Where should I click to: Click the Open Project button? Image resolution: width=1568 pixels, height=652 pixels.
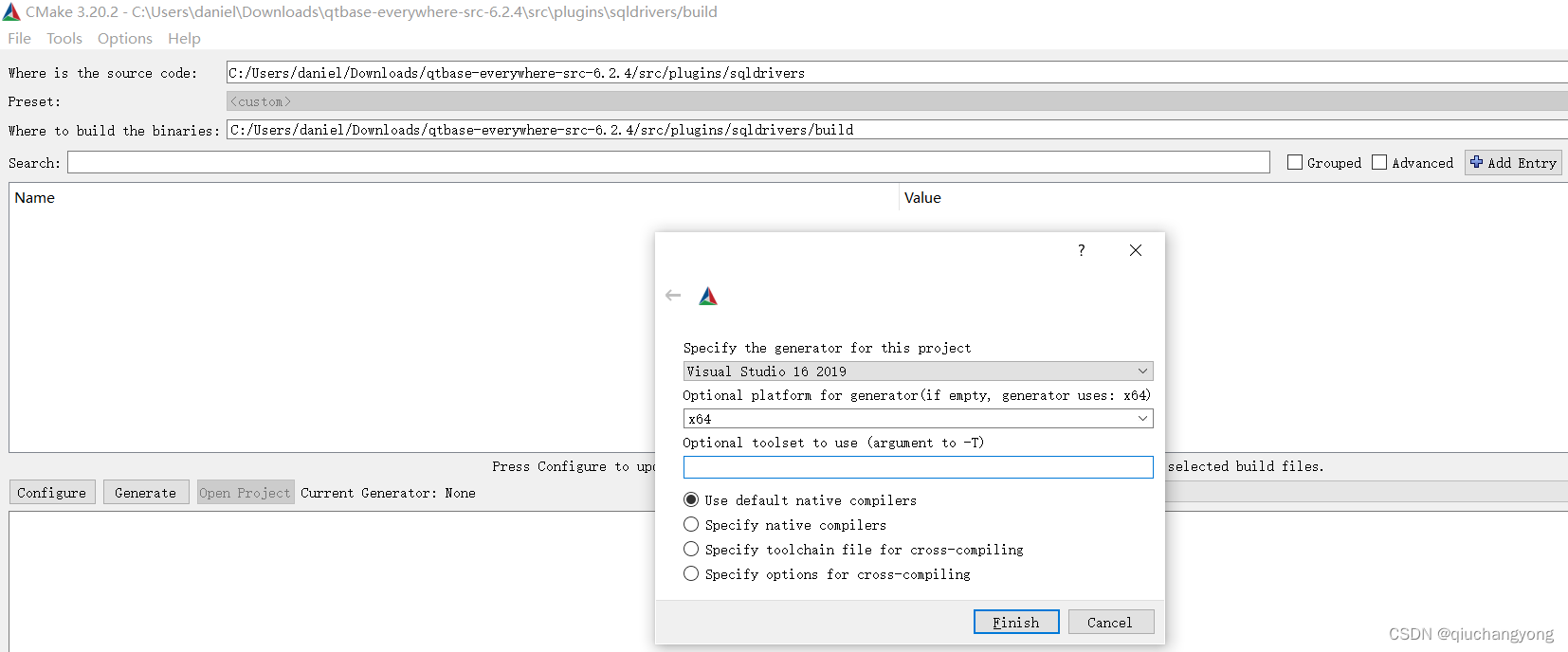point(246,492)
